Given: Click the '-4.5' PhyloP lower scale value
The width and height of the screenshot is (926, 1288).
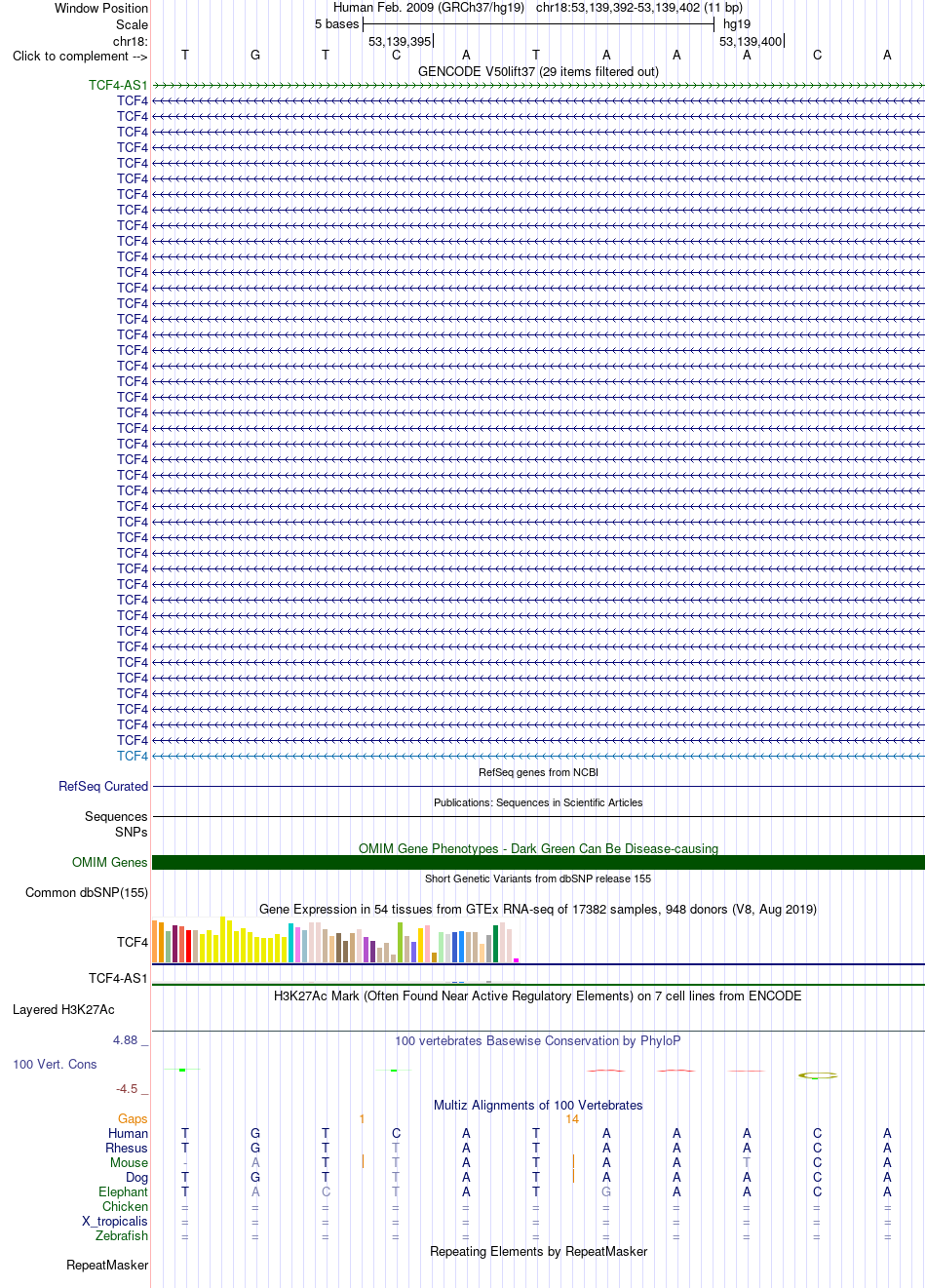Looking at the screenshot, I should point(127,1088).
